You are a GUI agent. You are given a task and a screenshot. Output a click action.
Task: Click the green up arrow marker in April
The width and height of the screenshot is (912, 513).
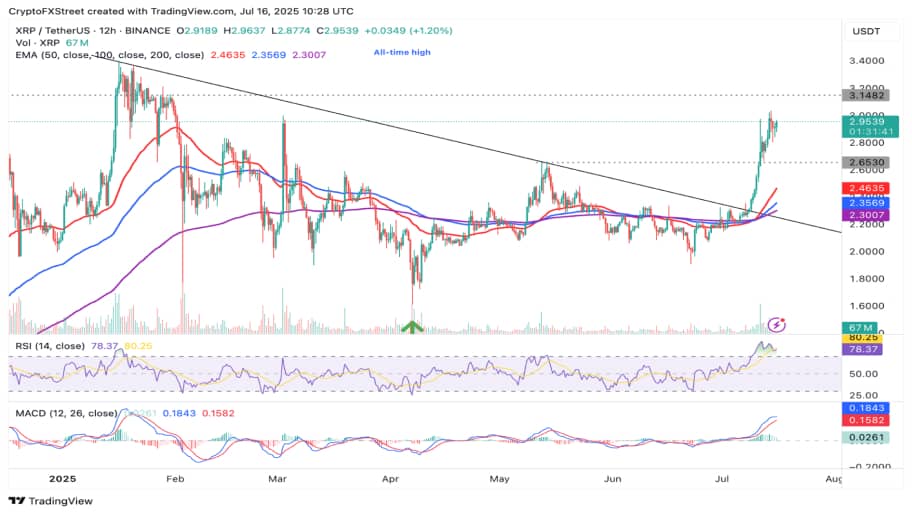(412, 327)
